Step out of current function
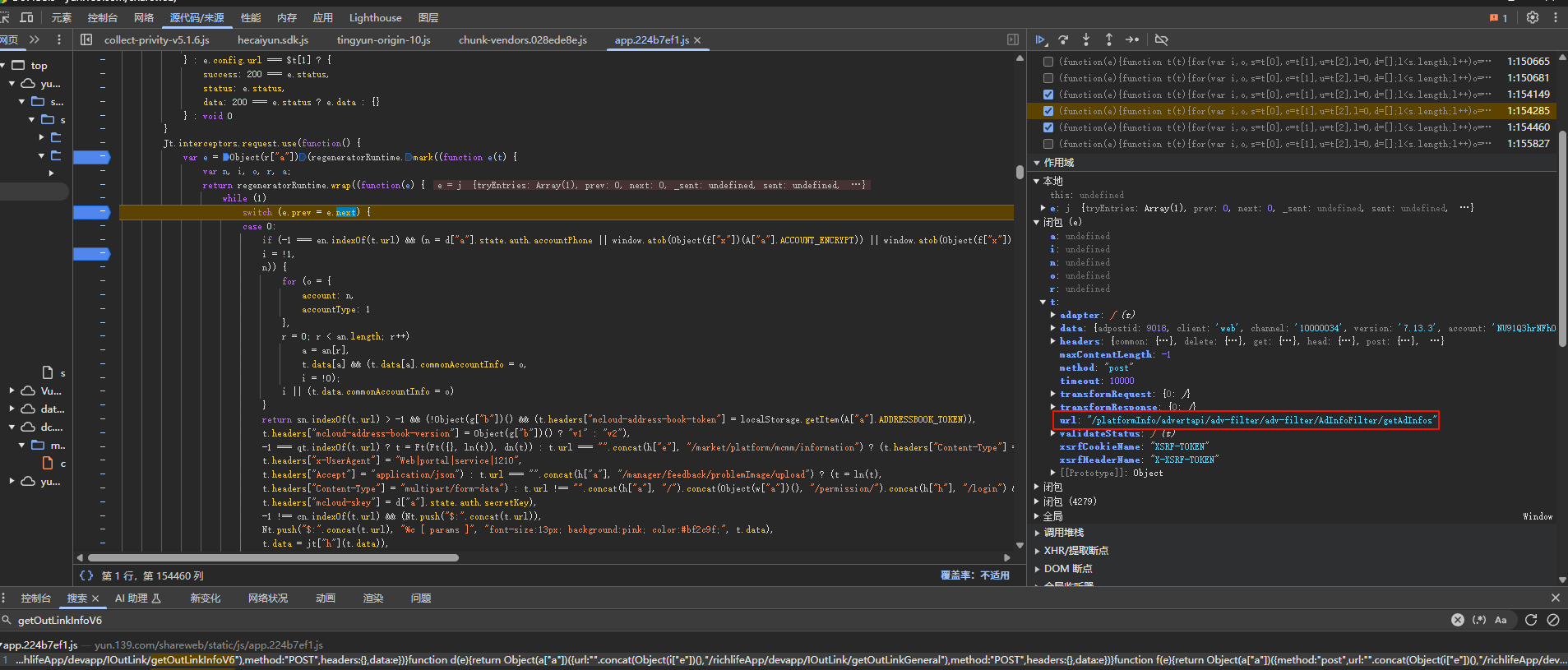 (1108, 39)
